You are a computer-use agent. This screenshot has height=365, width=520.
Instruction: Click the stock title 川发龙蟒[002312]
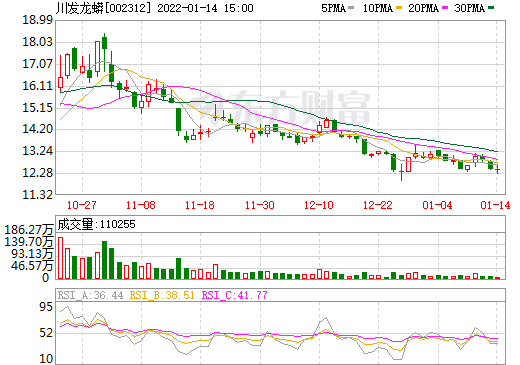point(104,8)
